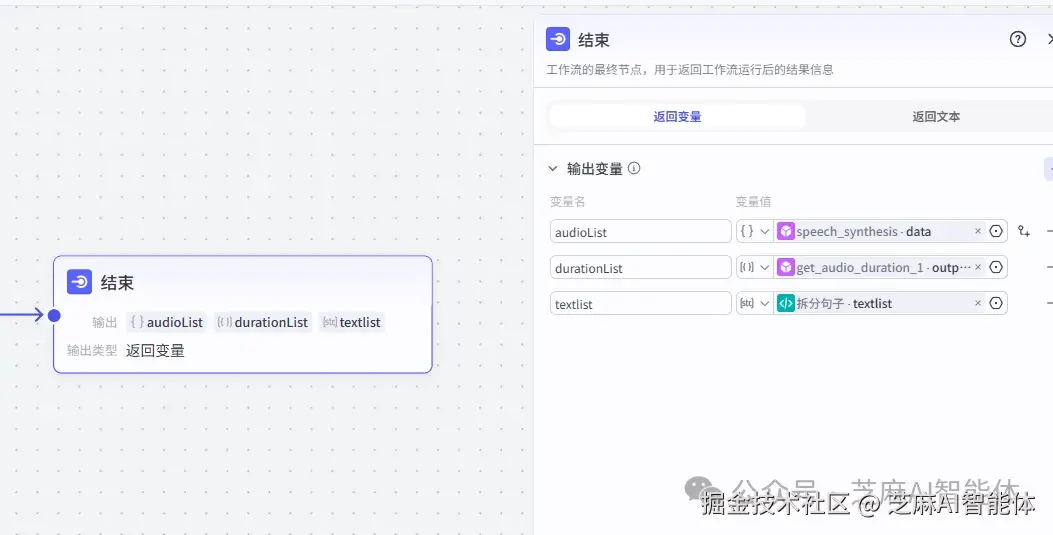This screenshot has width=1053, height=535.
Task: Edit the textlist variable name field
Action: pos(641,303)
